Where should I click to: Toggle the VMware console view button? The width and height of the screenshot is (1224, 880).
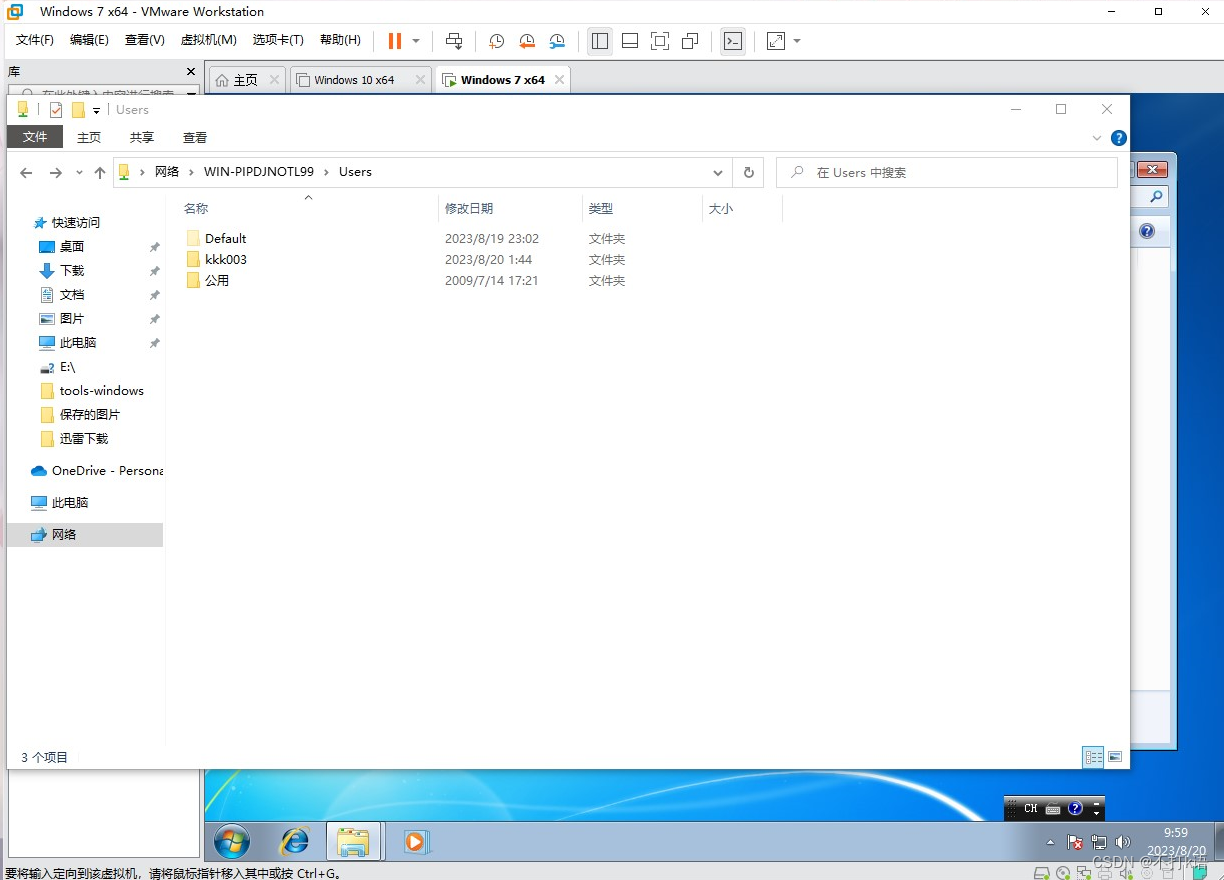coord(733,41)
